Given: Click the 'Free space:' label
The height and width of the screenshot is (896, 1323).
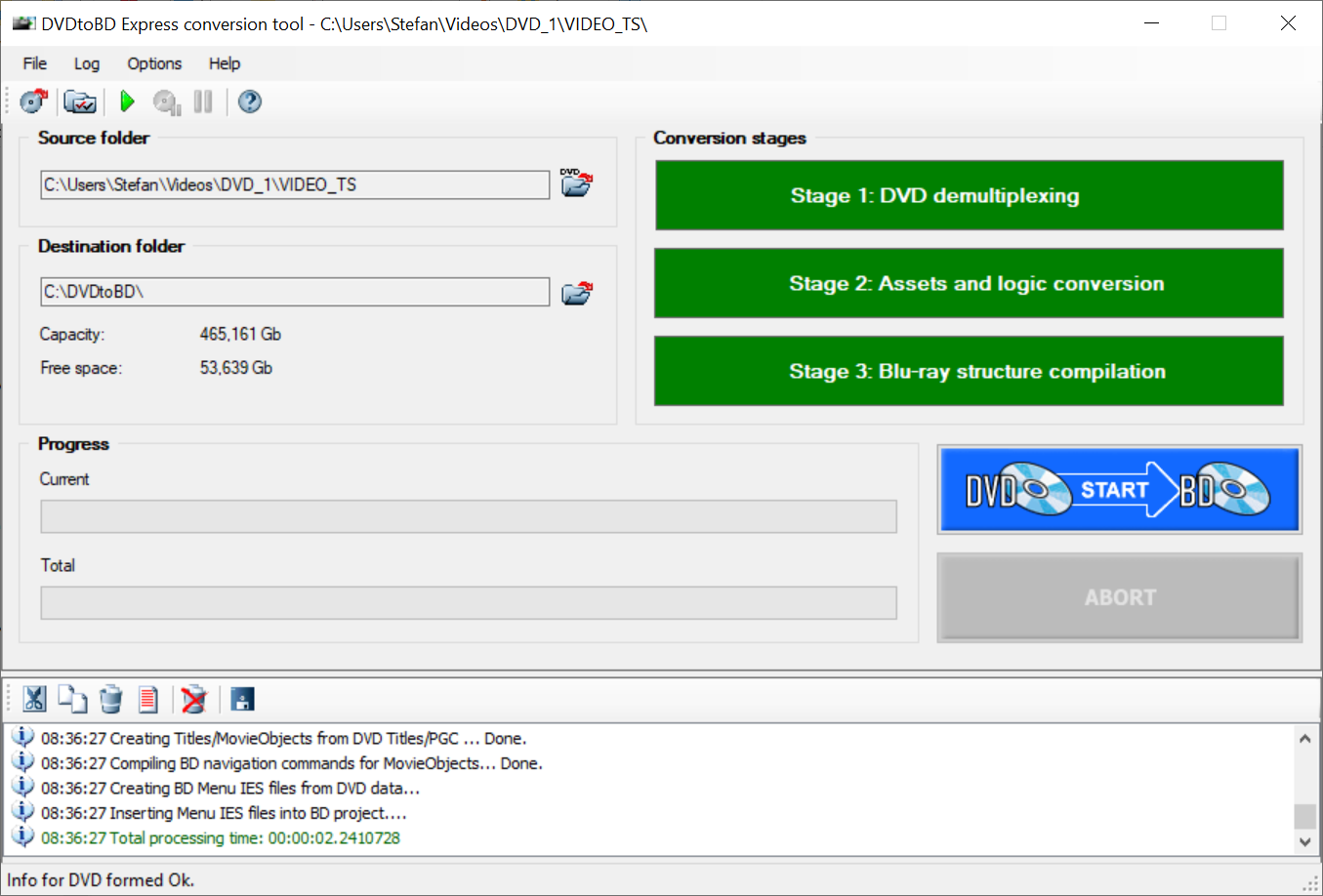Looking at the screenshot, I should (81, 368).
